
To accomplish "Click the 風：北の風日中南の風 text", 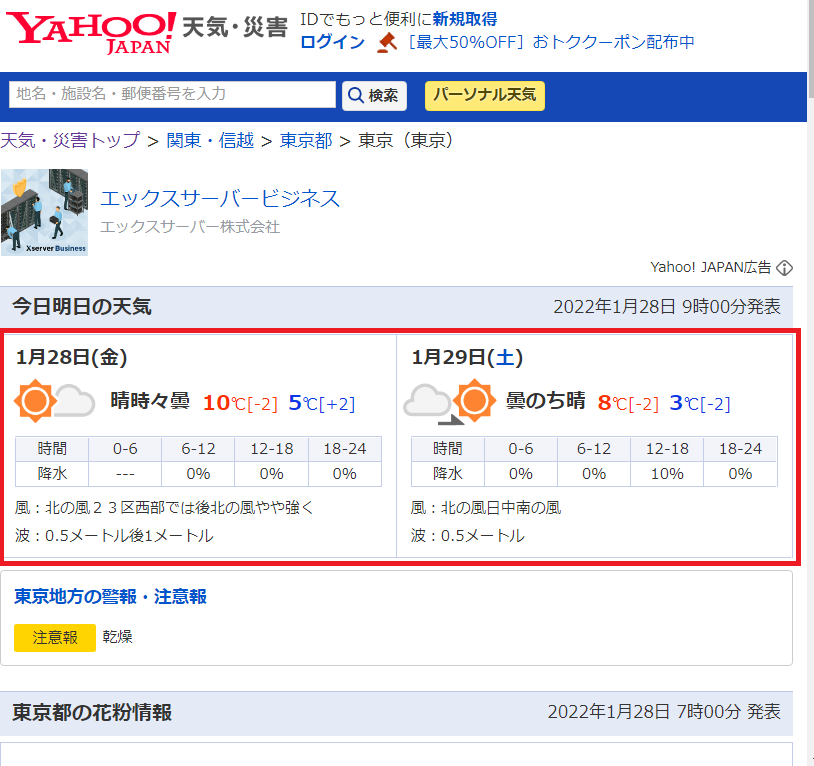I will pos(486,508).
